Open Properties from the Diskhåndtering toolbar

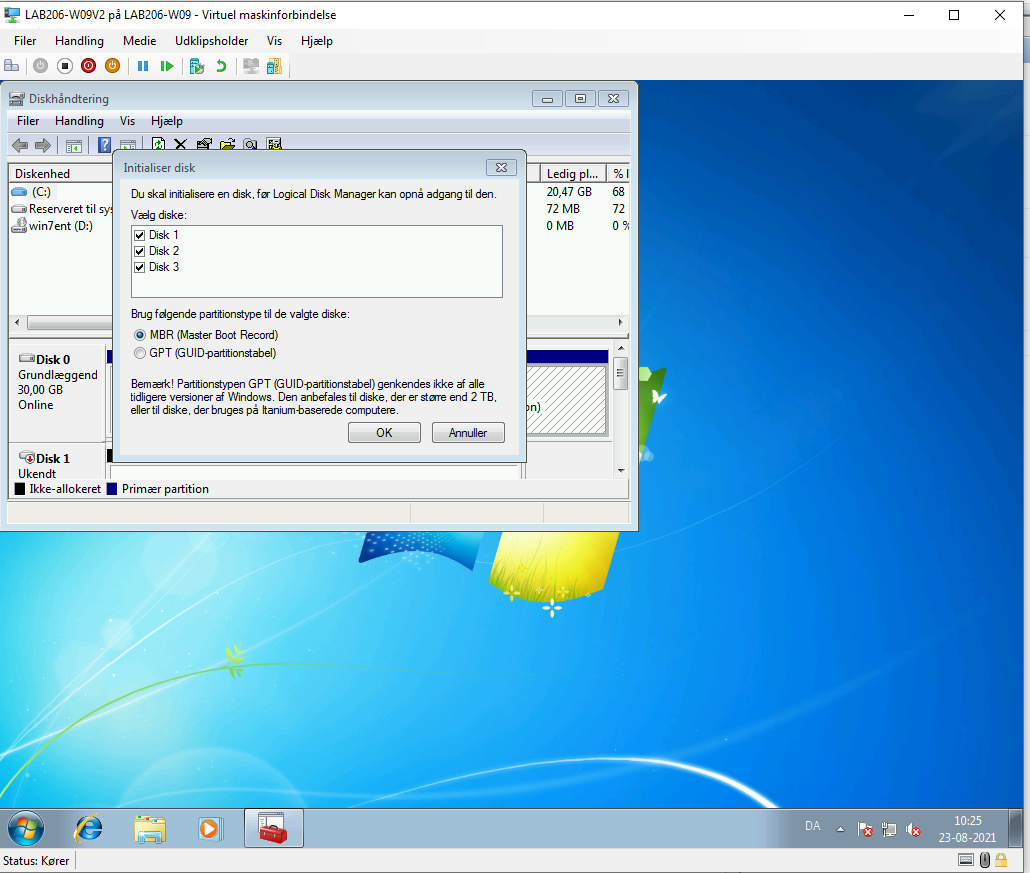tap(204, 144)
